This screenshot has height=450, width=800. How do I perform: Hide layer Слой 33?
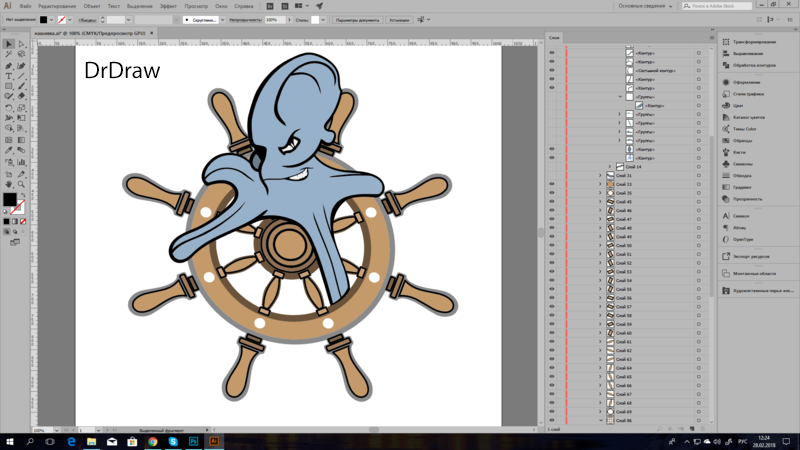tap(552, 184)
